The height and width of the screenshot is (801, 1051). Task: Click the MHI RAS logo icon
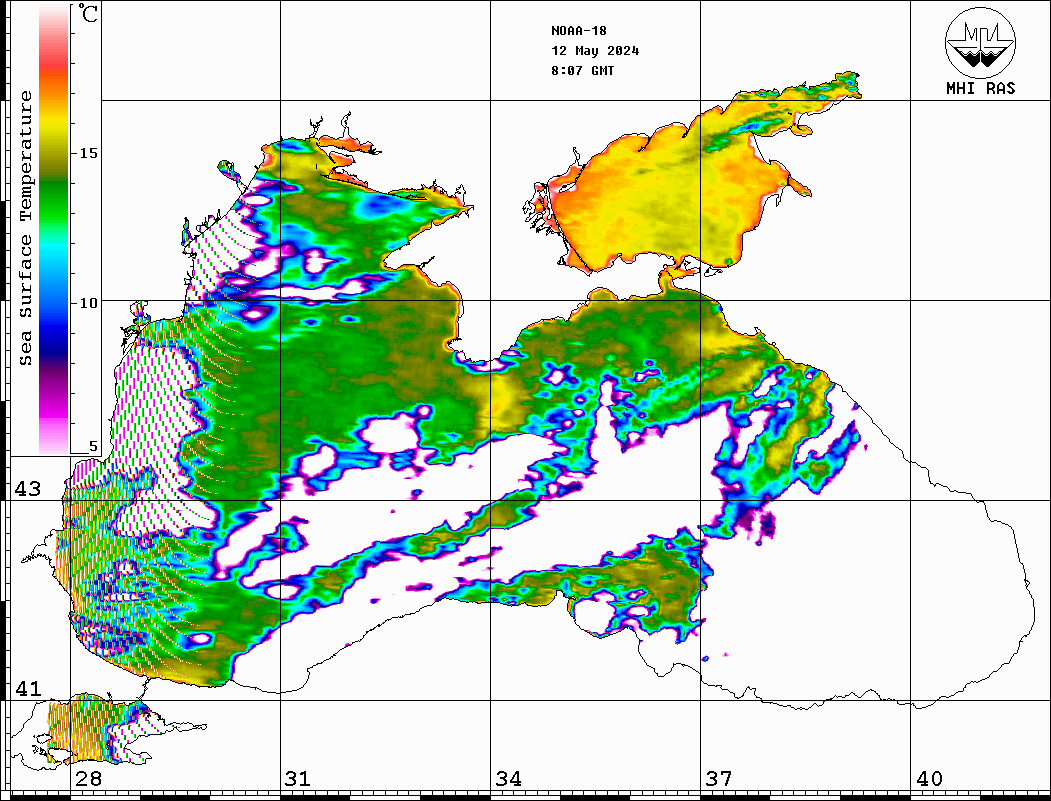tap(980, 42)
